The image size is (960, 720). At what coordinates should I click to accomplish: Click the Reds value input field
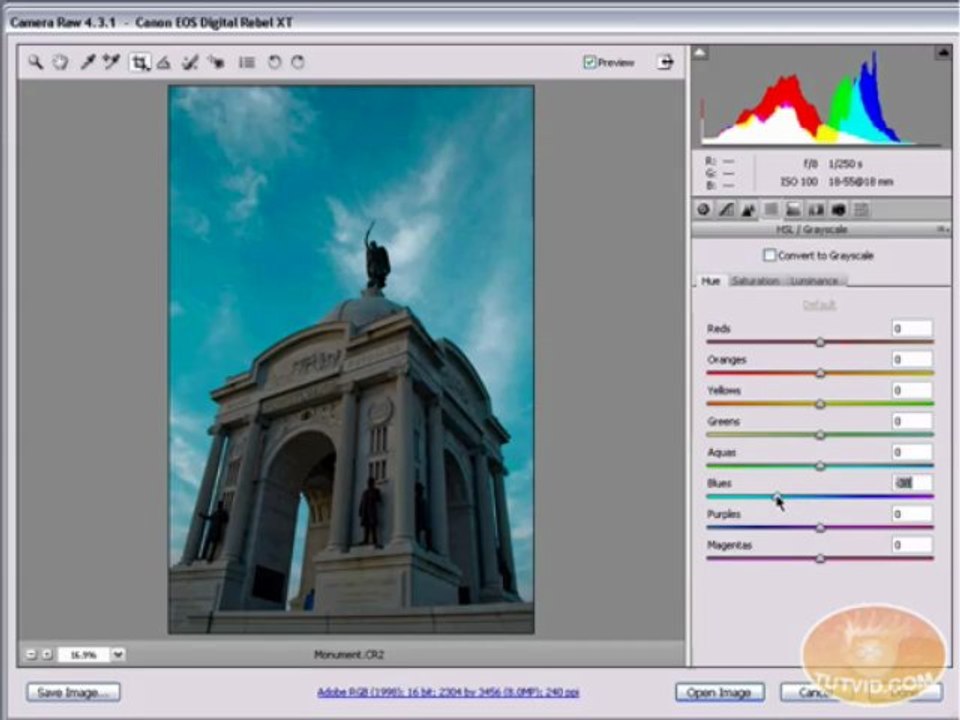[x=912, y=328]
